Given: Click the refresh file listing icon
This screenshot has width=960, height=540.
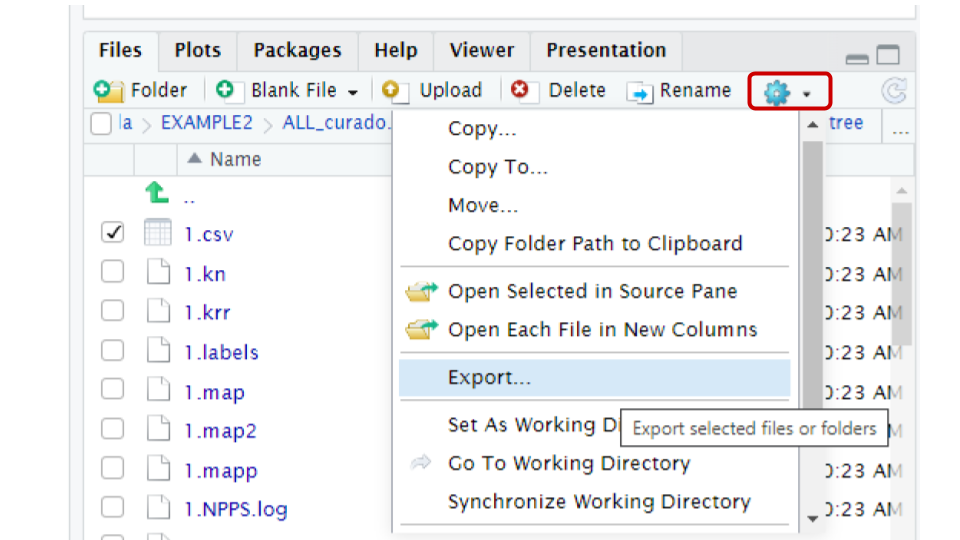Looking at the screenshot, I should [893, 91].
